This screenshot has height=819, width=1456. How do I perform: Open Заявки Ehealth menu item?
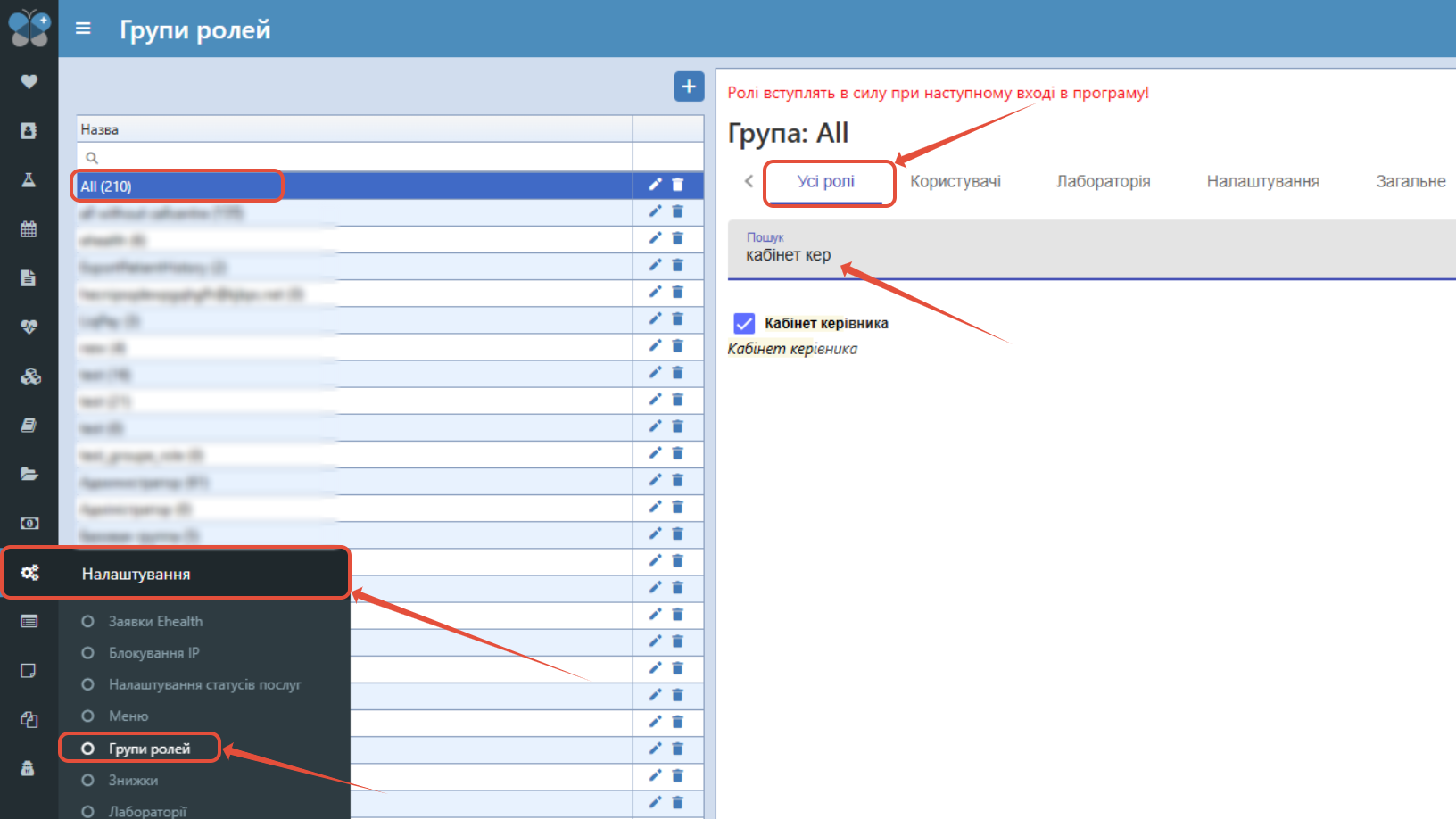(155, 621)
